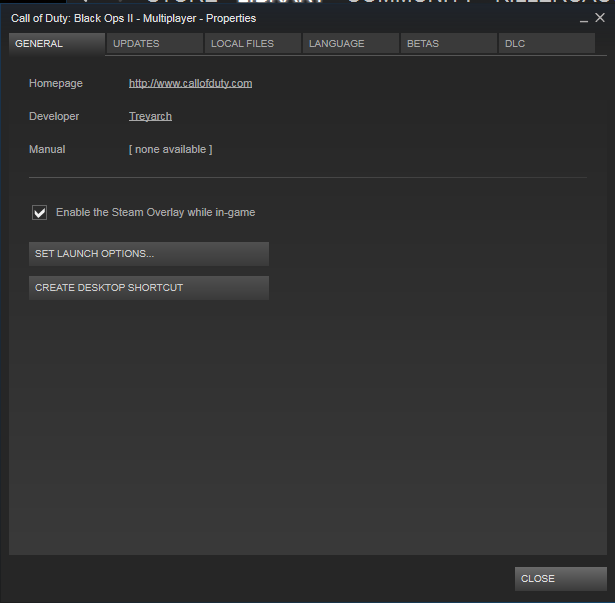
Task: Go to the Betas tab
Action: tap(449, 44)
